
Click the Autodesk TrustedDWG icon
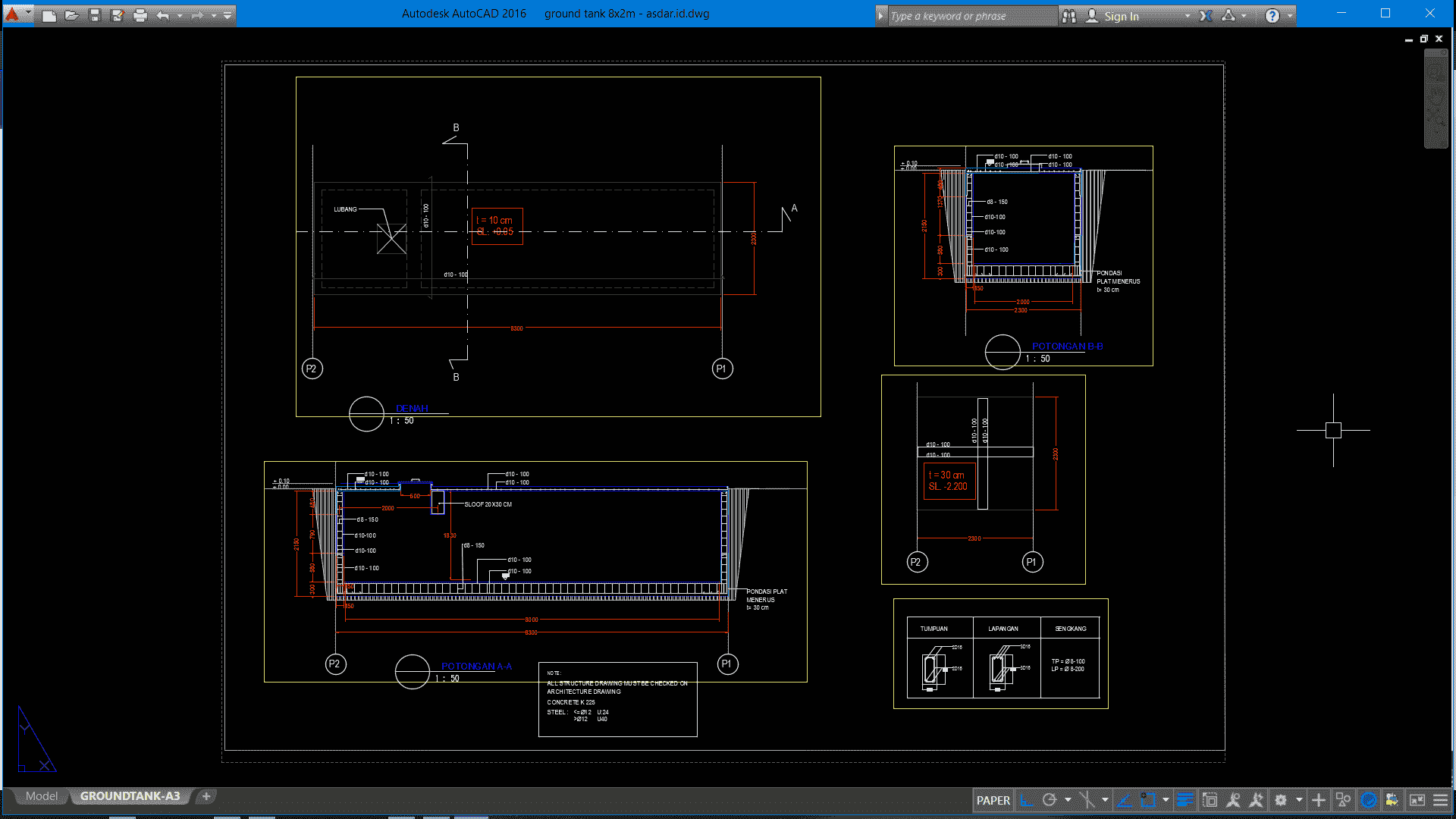pos(1392,800)
